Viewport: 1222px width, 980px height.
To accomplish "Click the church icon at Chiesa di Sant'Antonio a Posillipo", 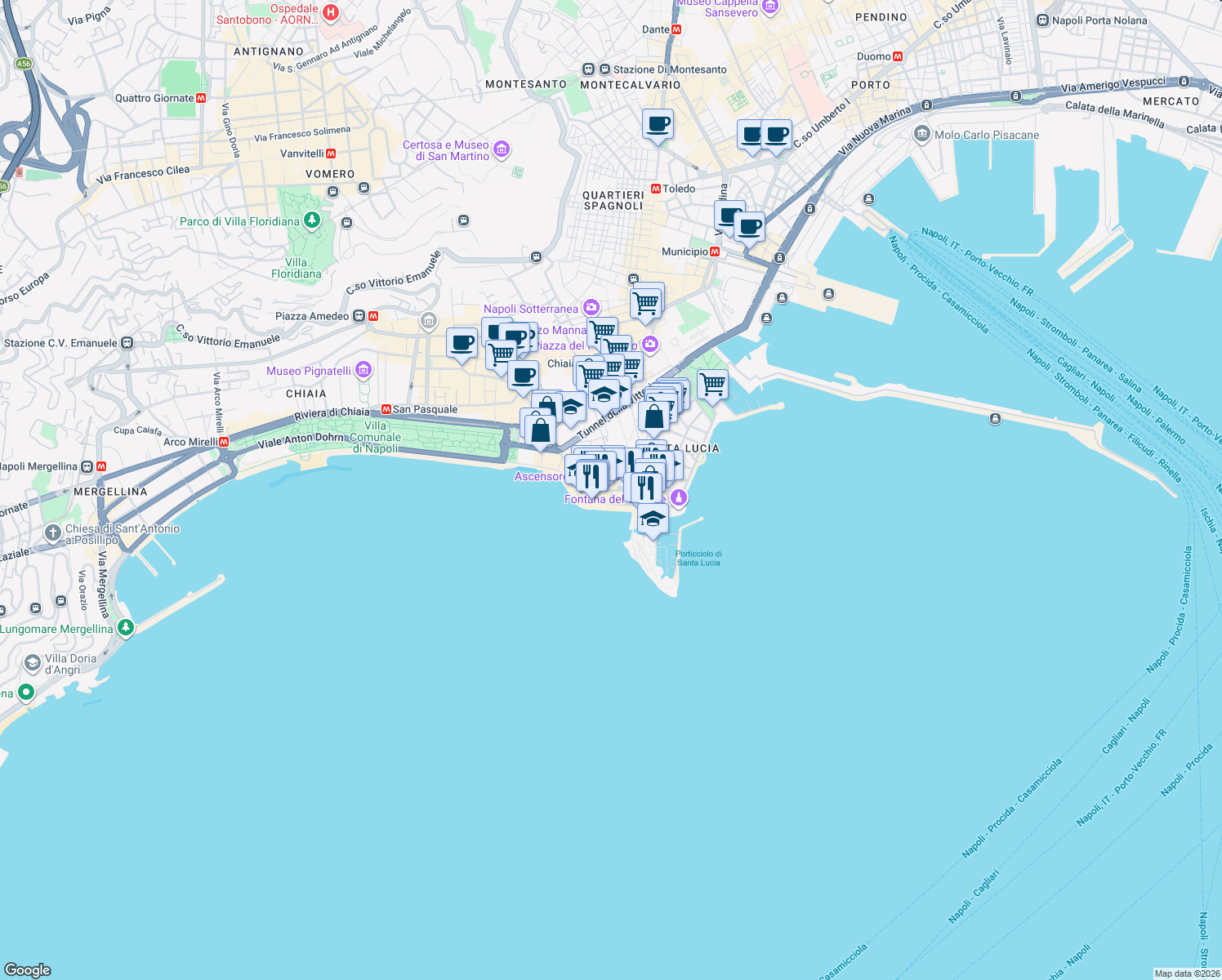I will (51, 533).
